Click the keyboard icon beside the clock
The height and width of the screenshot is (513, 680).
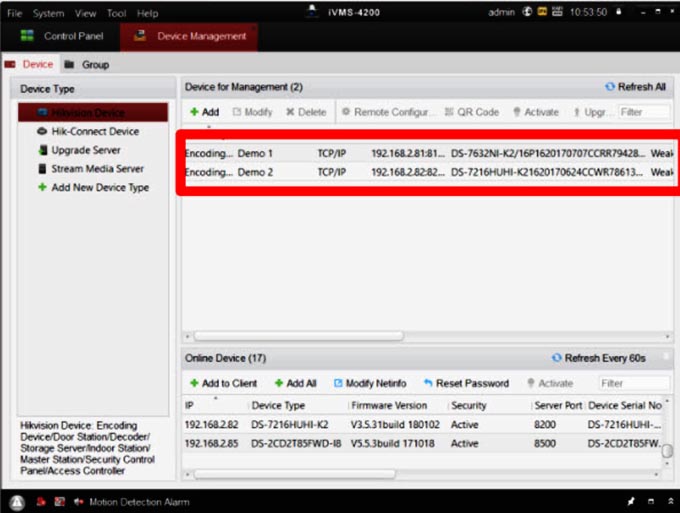coord(557,12)
